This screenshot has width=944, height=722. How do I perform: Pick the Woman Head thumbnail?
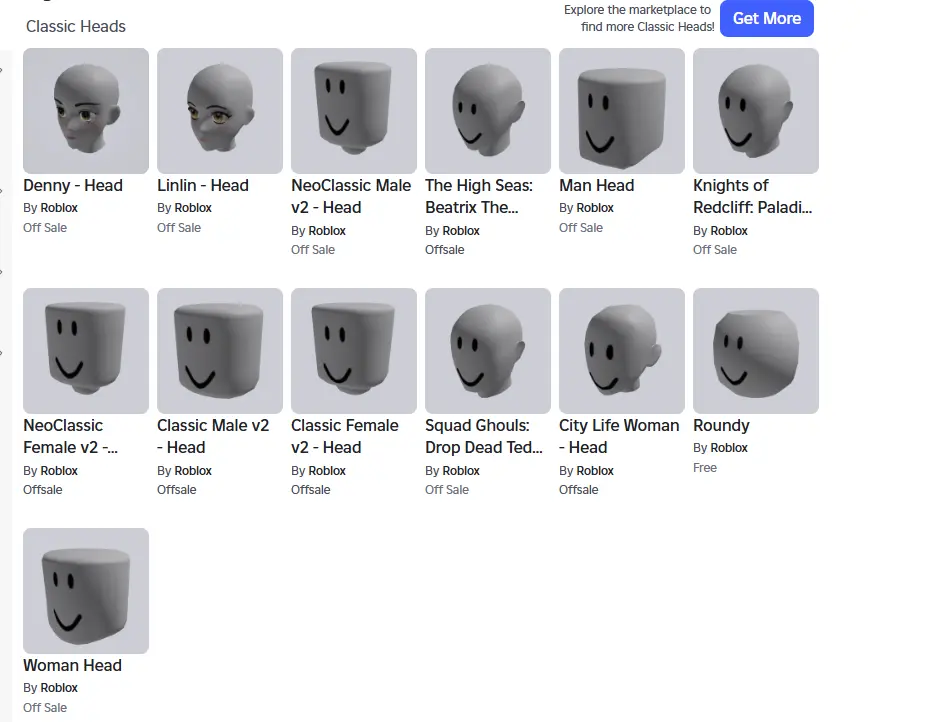[x=86, y=591]
